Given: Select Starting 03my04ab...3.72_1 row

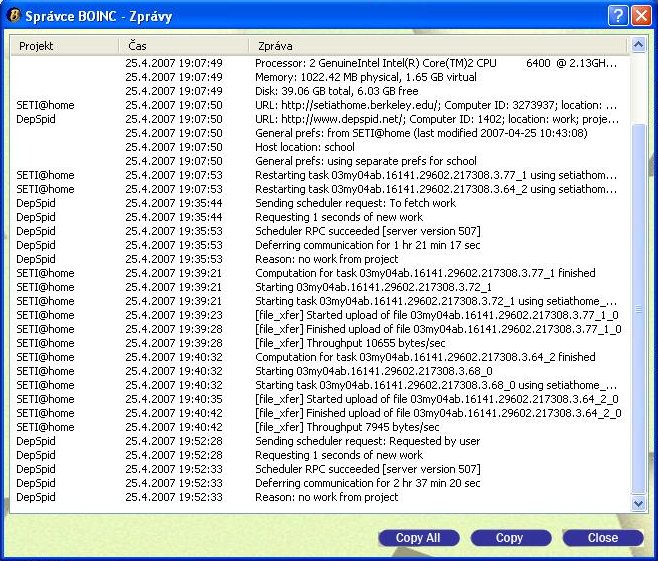Looking at the screenshot, I should tap(319, 287).
